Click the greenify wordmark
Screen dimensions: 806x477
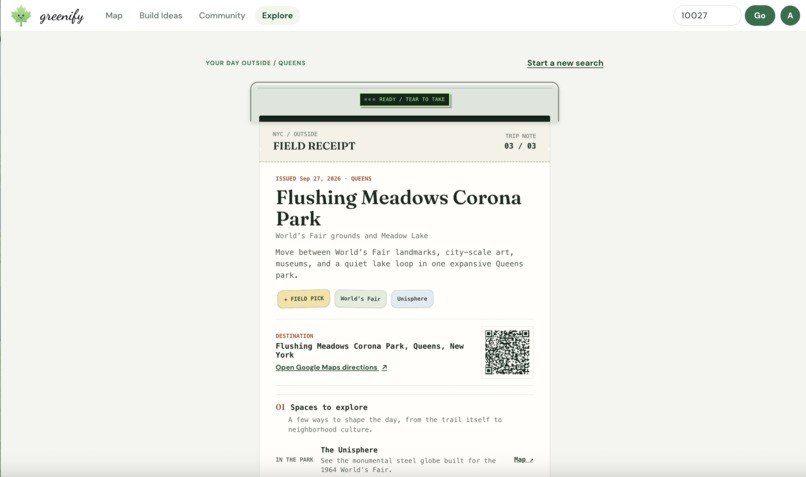click(62, 16)
